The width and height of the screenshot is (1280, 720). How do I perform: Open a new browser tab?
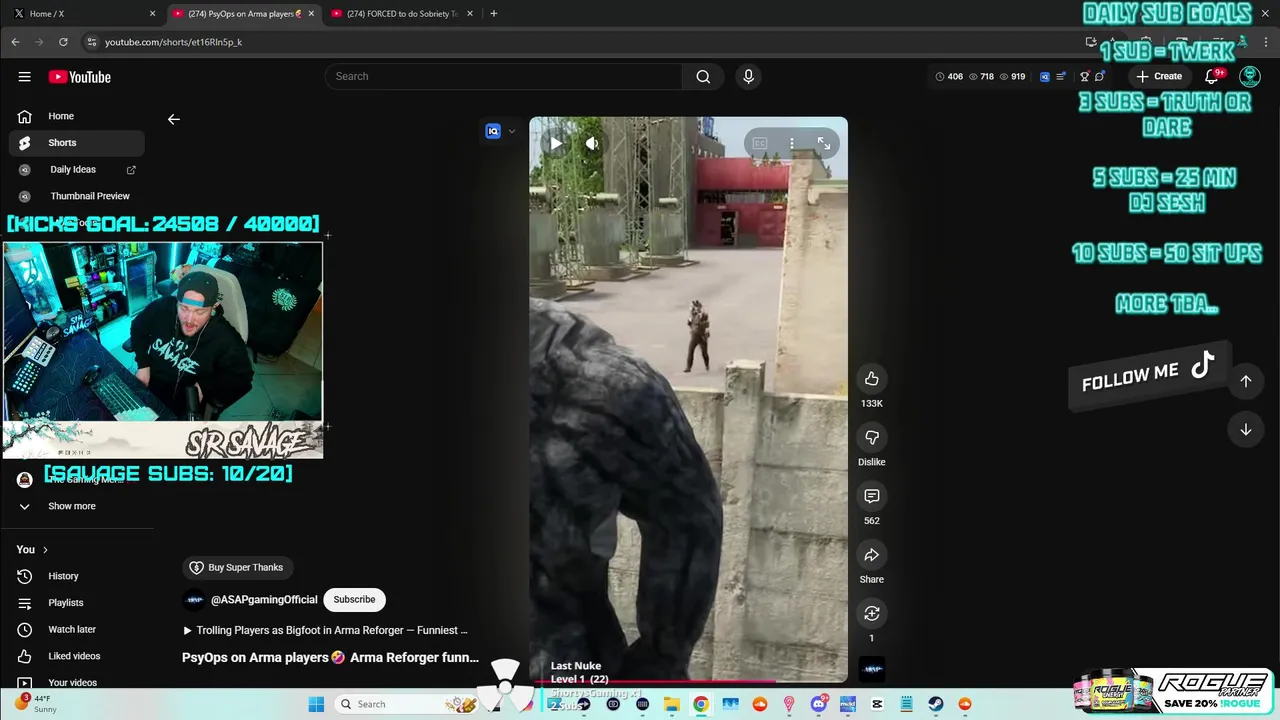(x=493, y=13)
